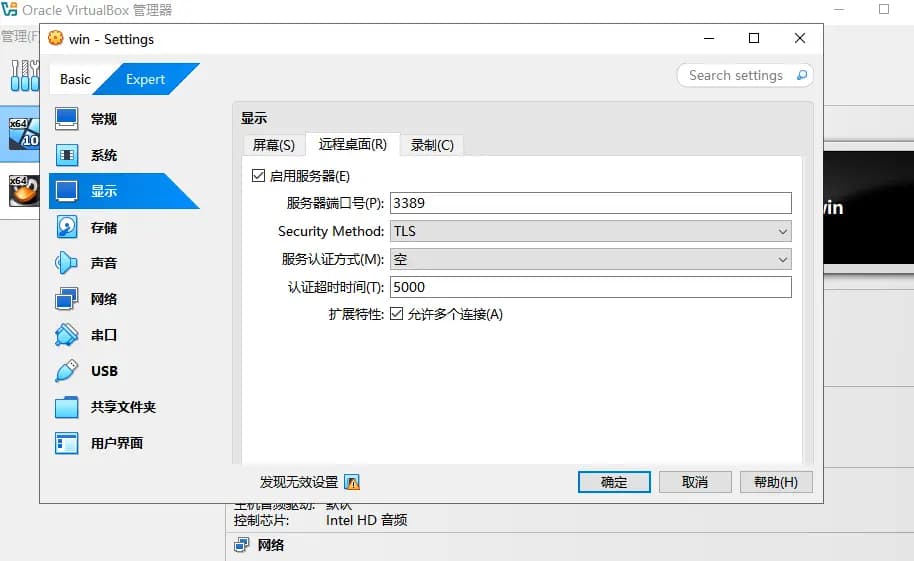914x561 pixels.
Task: Open the 系统 (System) chip icon
Action: (x=66, y=155)
